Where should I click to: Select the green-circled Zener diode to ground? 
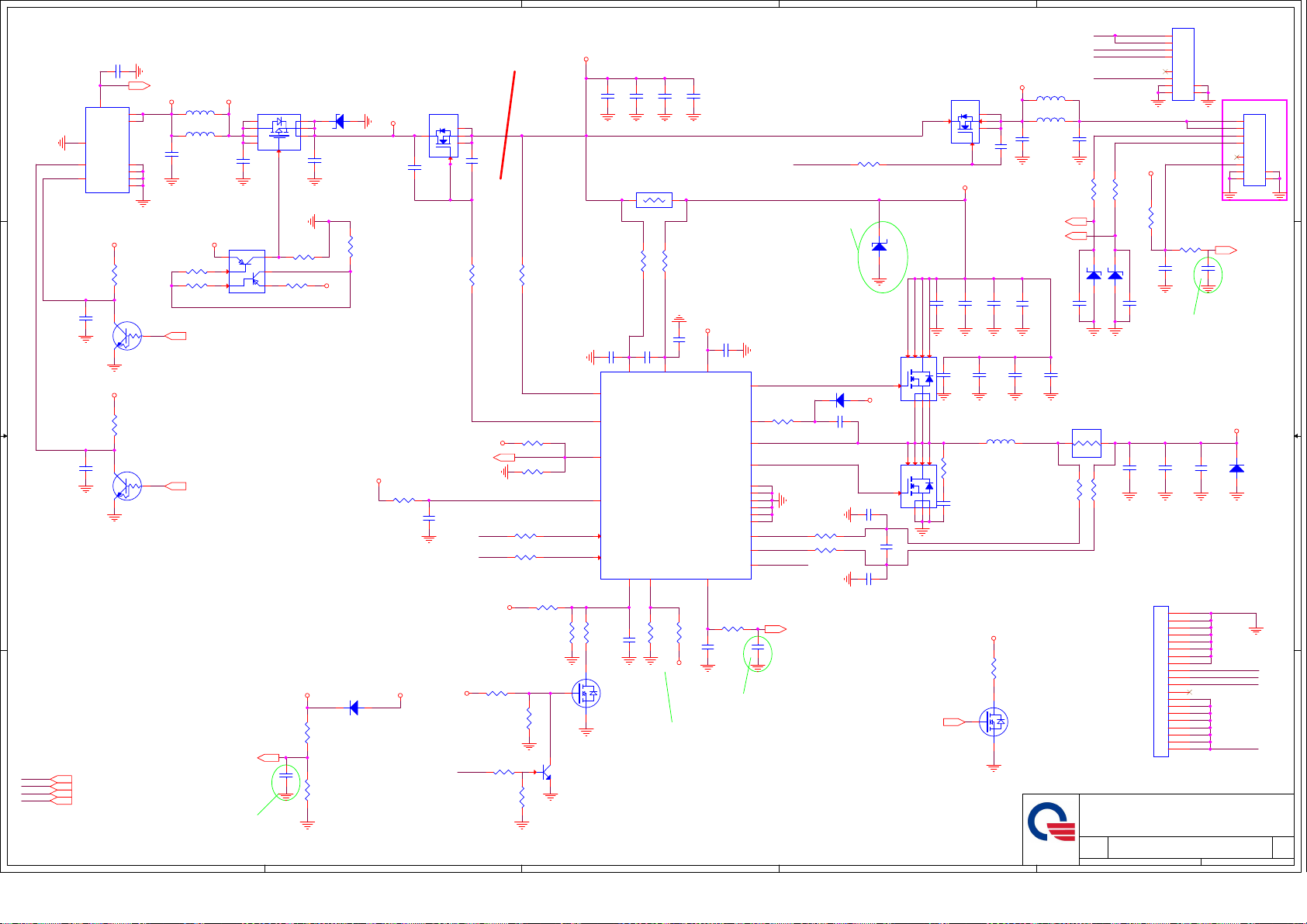point(879,247)
